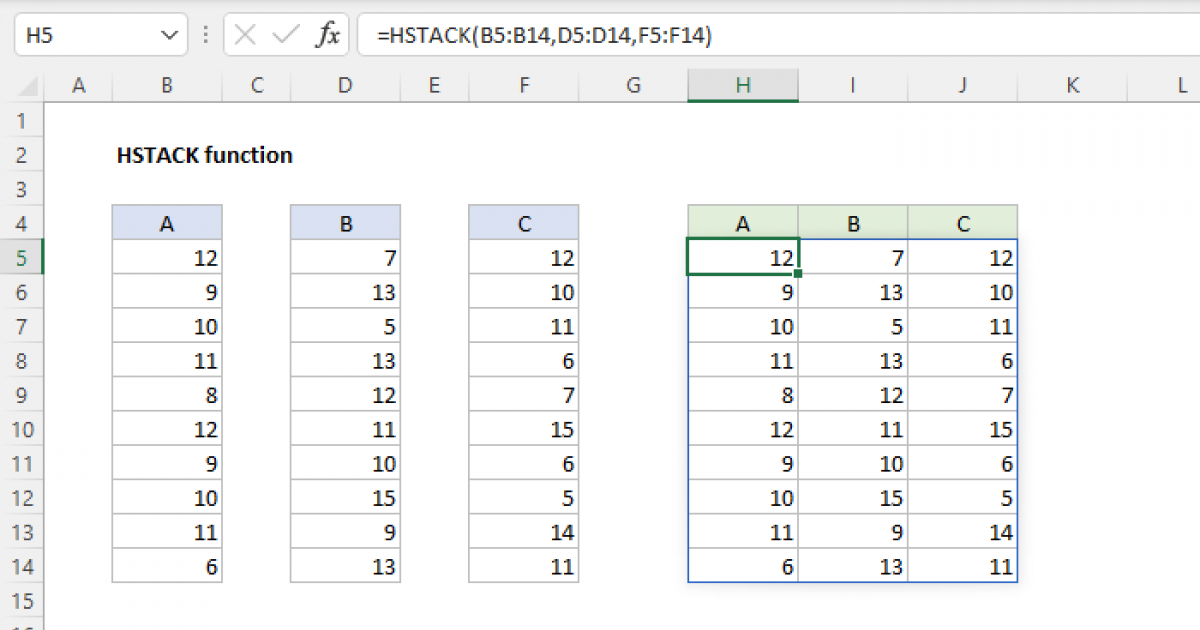Select column H by its header

(743, 86)
